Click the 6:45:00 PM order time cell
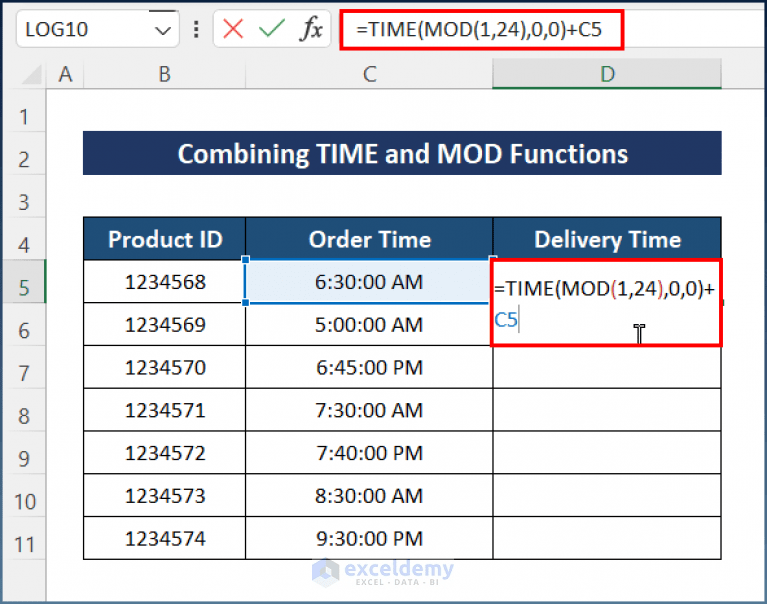Image resolution: width=767 pixels, height=604 pixels. (369, 367)
